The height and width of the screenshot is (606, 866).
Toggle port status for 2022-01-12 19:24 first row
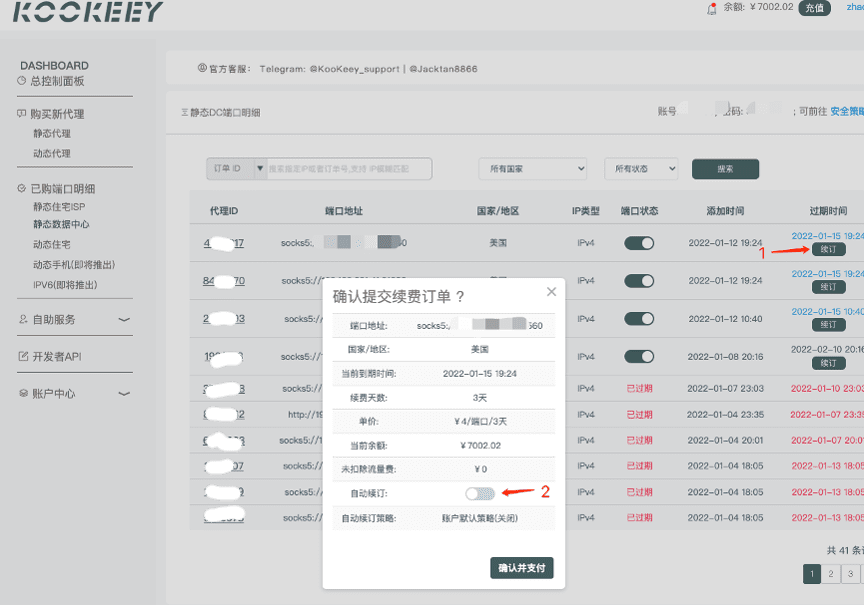point(639,243)
